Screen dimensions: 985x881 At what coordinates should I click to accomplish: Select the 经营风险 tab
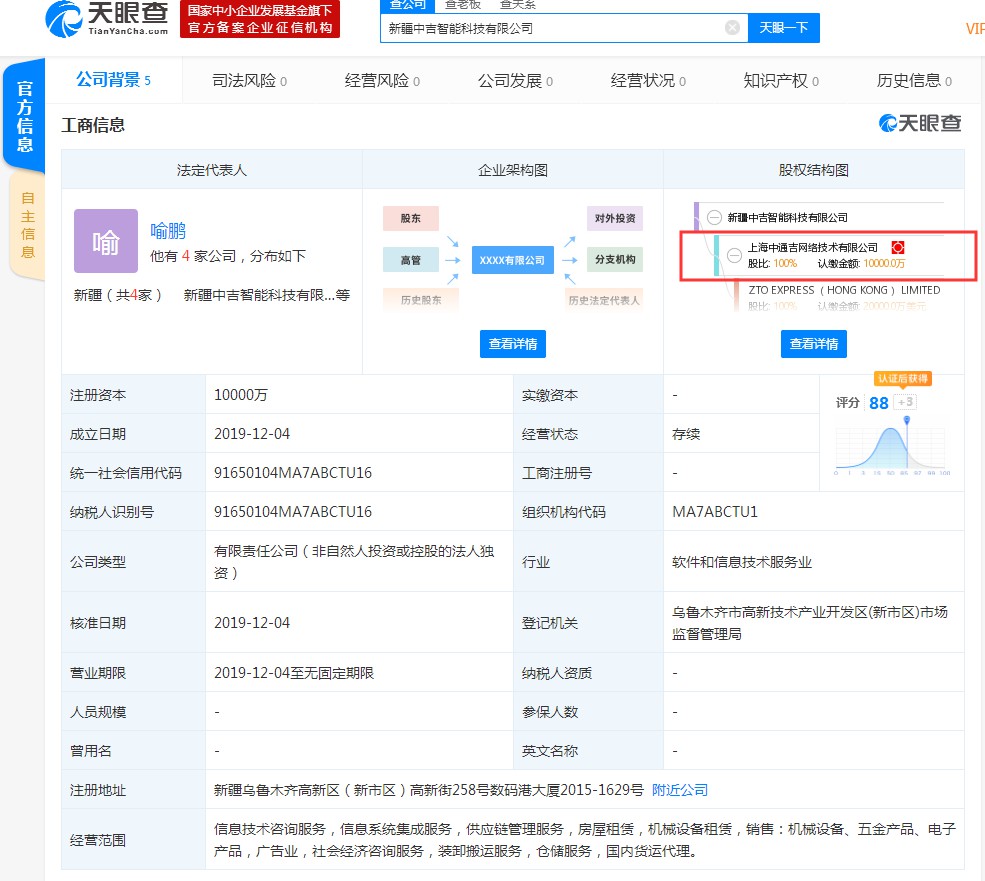coord(382,81)
